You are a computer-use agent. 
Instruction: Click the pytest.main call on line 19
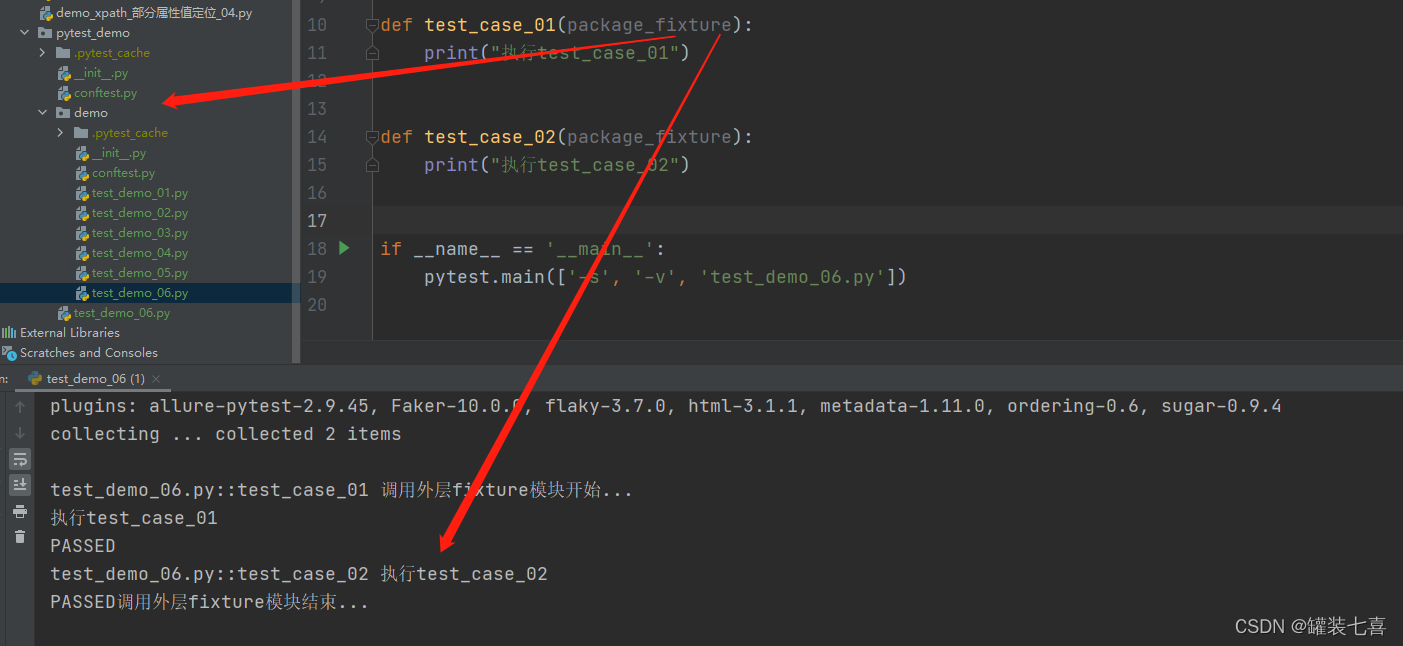click(x=665, y=276)
